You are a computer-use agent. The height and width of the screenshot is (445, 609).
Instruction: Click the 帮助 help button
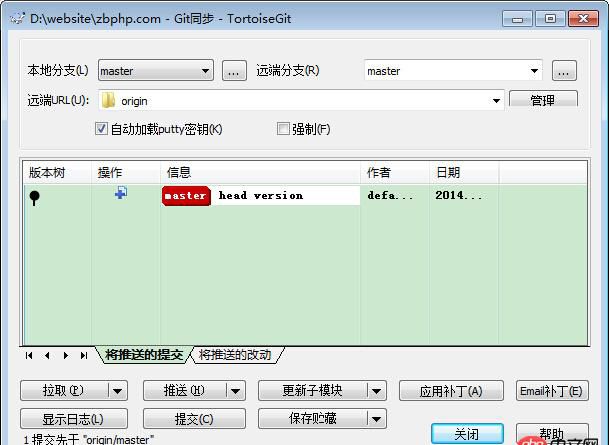click(x=552, y=433)
